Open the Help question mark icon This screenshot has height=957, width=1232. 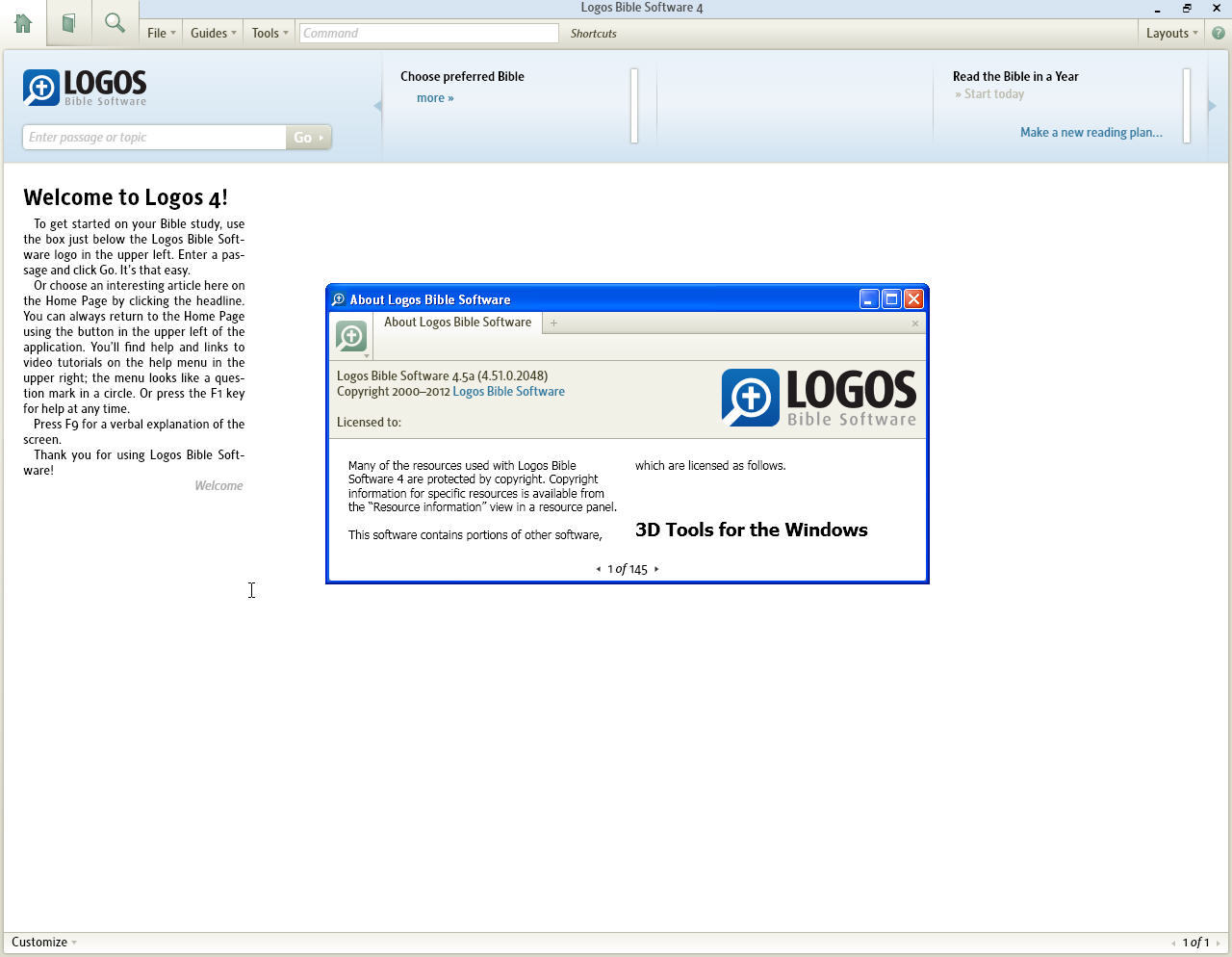click(1218, 33)
